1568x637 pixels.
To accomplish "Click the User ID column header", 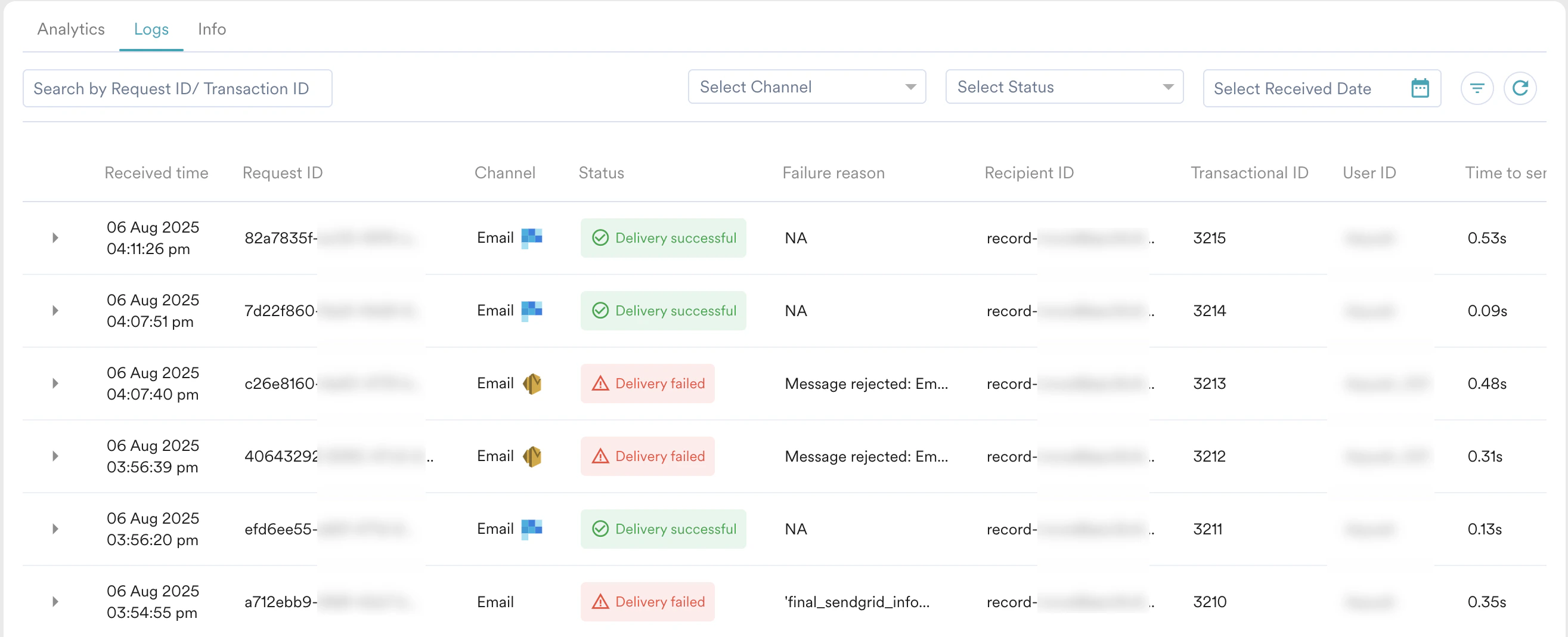I will coord(1369,173).
